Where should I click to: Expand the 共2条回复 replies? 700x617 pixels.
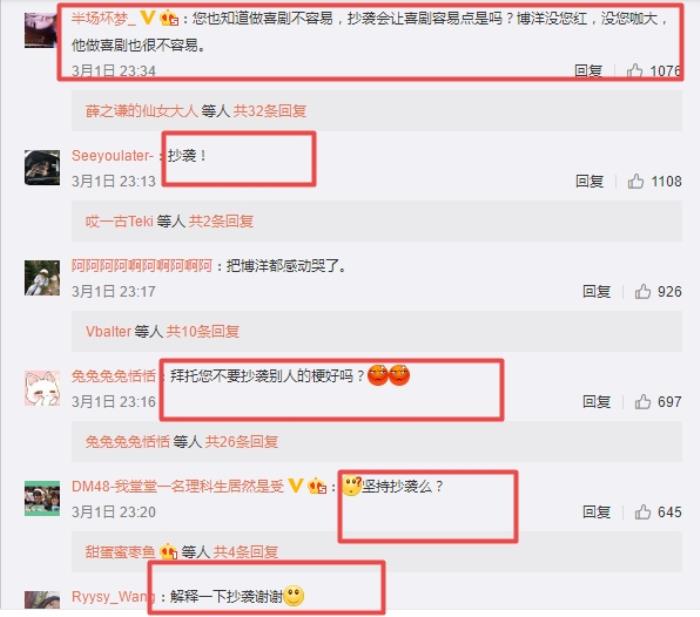click(221, 221)
